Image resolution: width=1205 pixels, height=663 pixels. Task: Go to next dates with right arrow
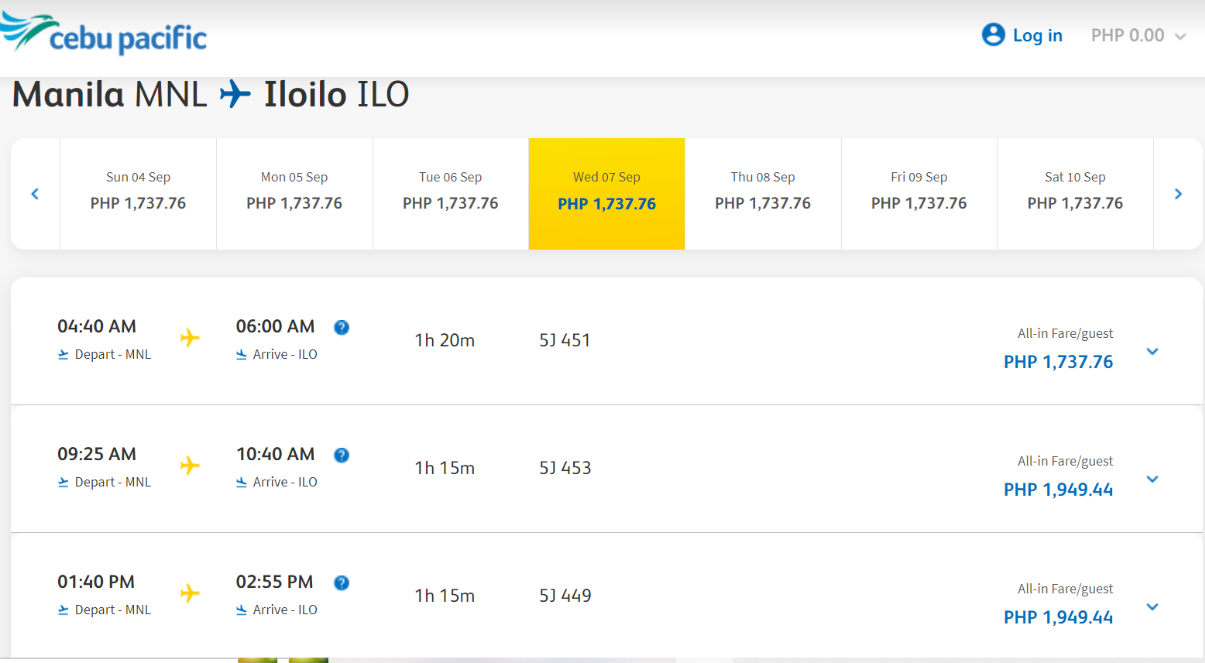[x=1178, y=194]
